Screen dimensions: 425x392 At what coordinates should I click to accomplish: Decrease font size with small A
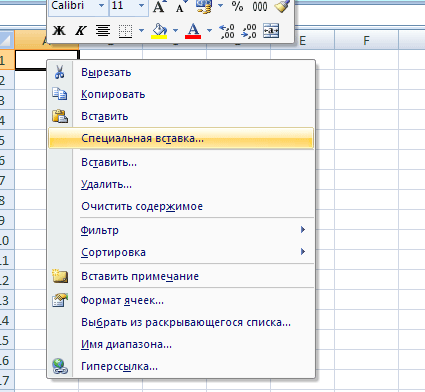[180, 7]
